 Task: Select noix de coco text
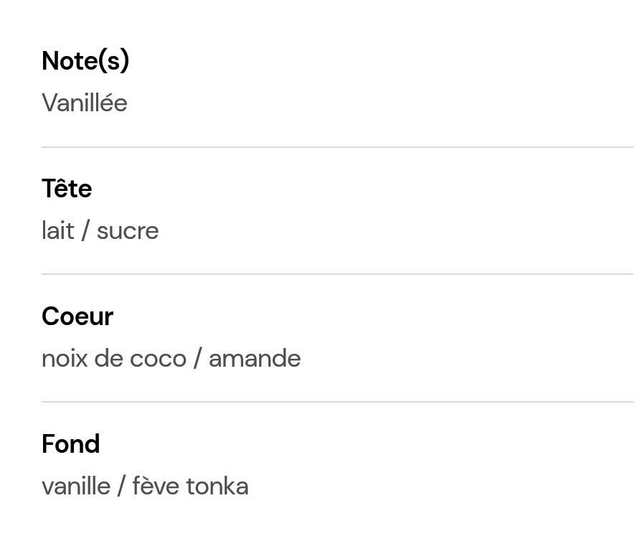click(x=114, y=359)
